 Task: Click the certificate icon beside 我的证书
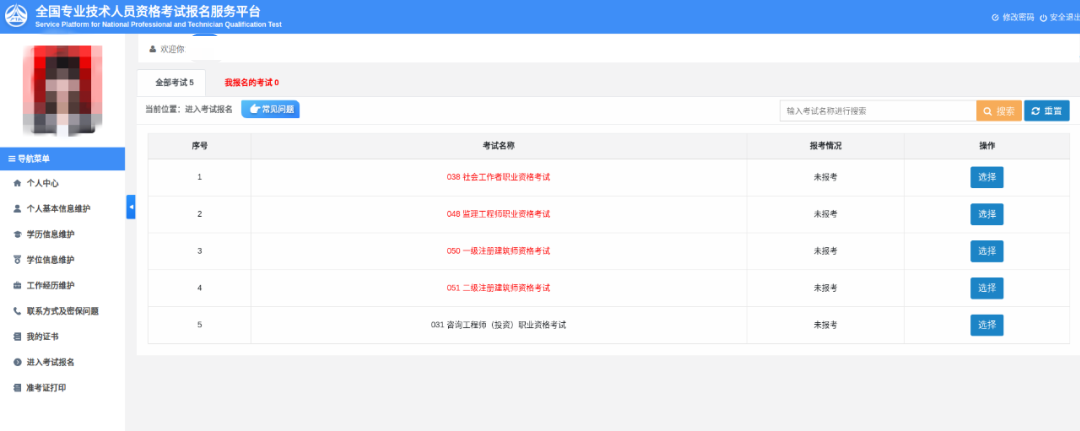(17, 337)
